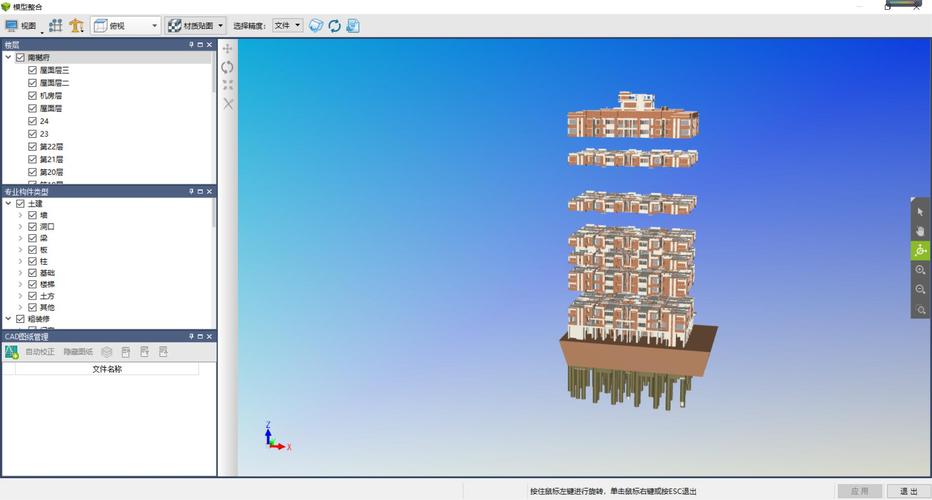Toggle the 第22层 checkbox
This screenshot has height=500, width=932.
click(33, 147)
